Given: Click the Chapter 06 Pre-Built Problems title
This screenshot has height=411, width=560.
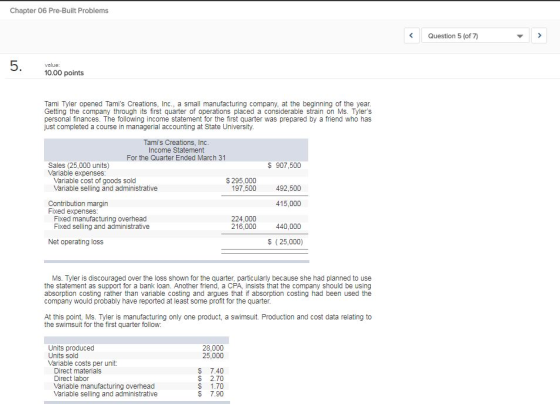Looking at the screenshot, I should tap(59, 10).
